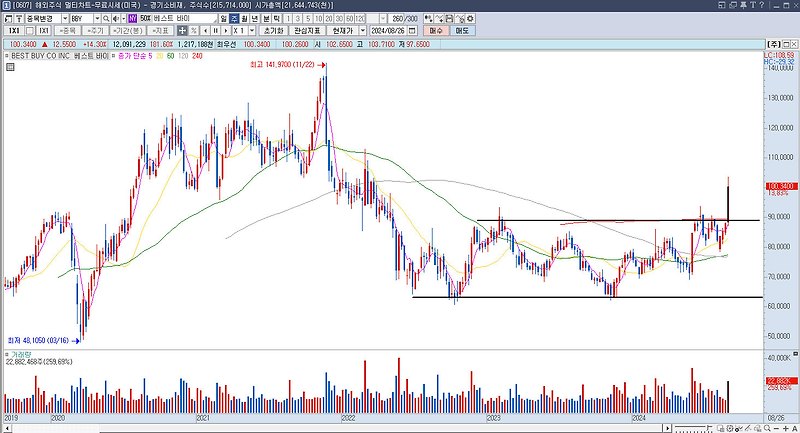Click the +지표 tab button

click(x=161, y=31)
